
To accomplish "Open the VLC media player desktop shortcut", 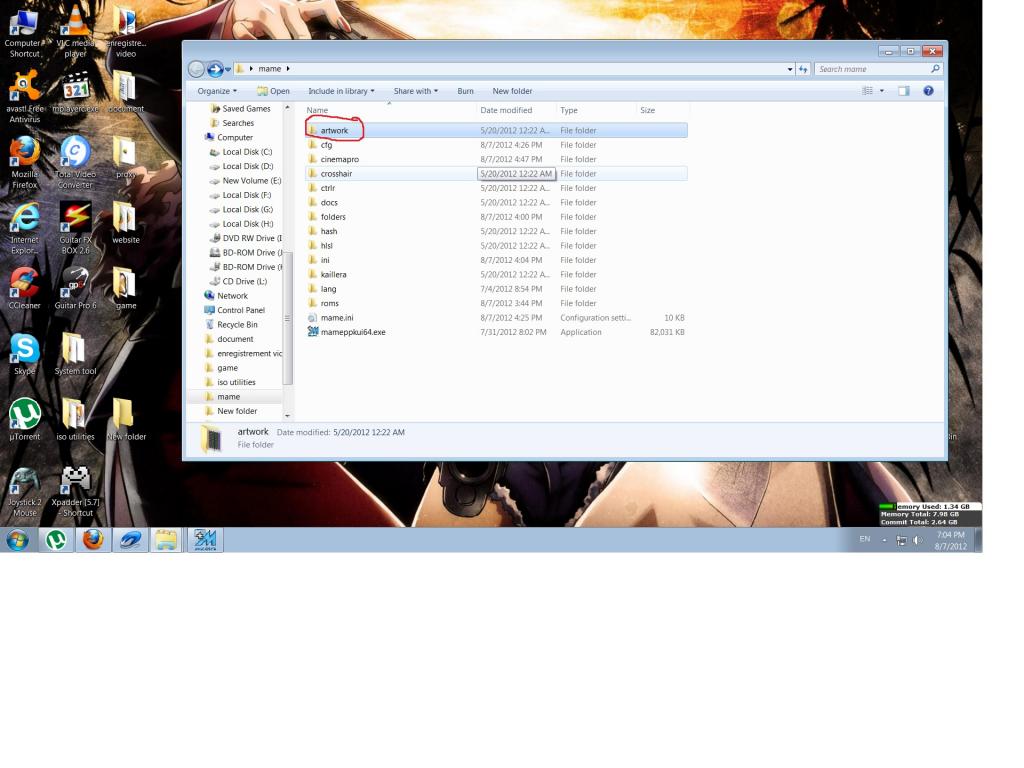I will tap(75, 30).
